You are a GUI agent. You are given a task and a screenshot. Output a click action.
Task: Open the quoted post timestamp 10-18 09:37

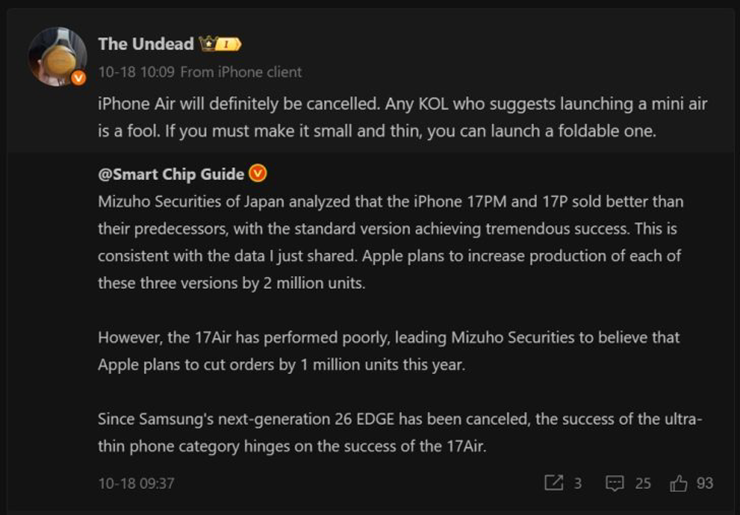(136, 483)
